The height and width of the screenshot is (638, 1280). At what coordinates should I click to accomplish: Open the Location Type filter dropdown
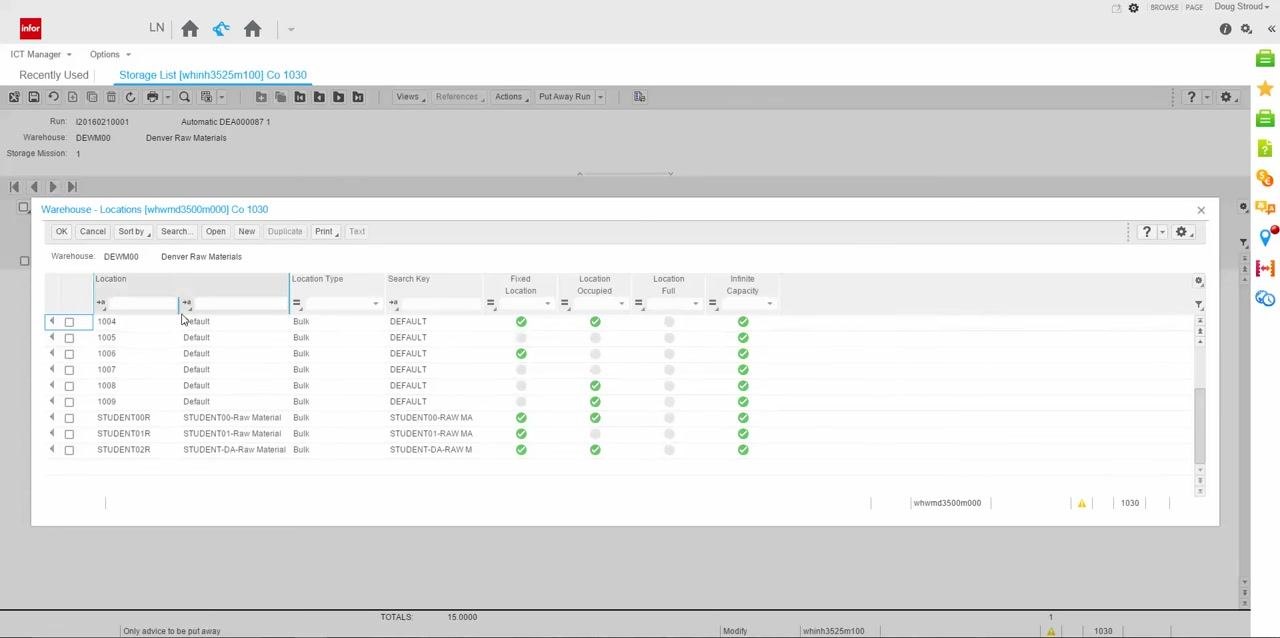pos(375,303)
